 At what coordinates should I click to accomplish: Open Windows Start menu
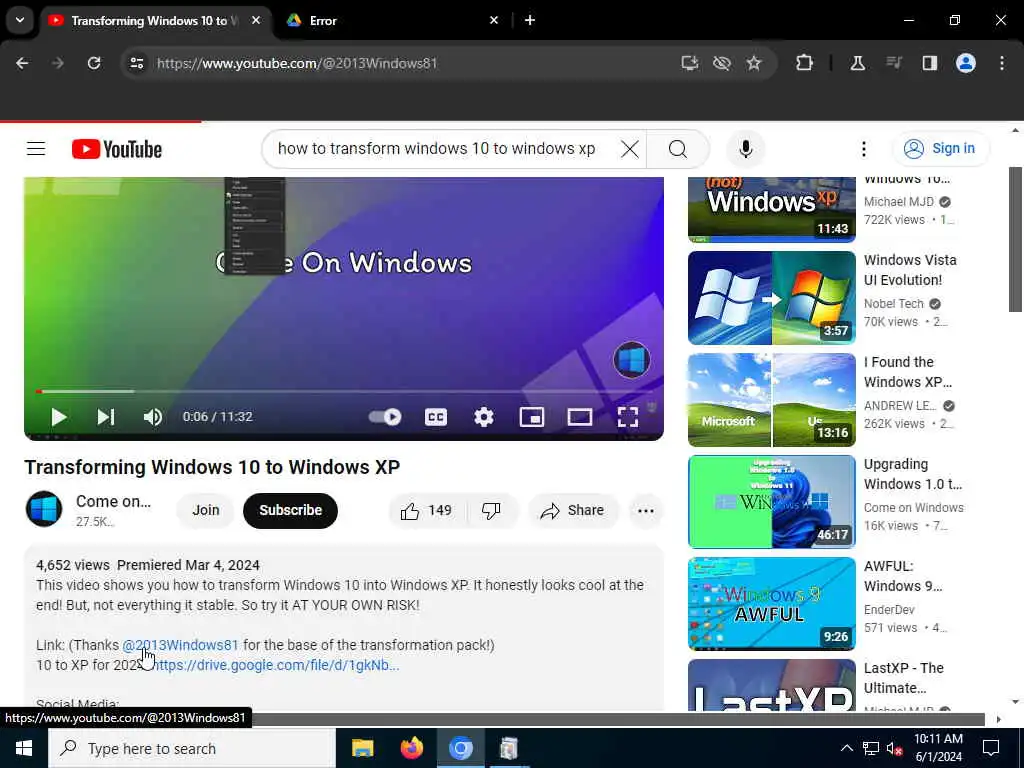[24, 748]
